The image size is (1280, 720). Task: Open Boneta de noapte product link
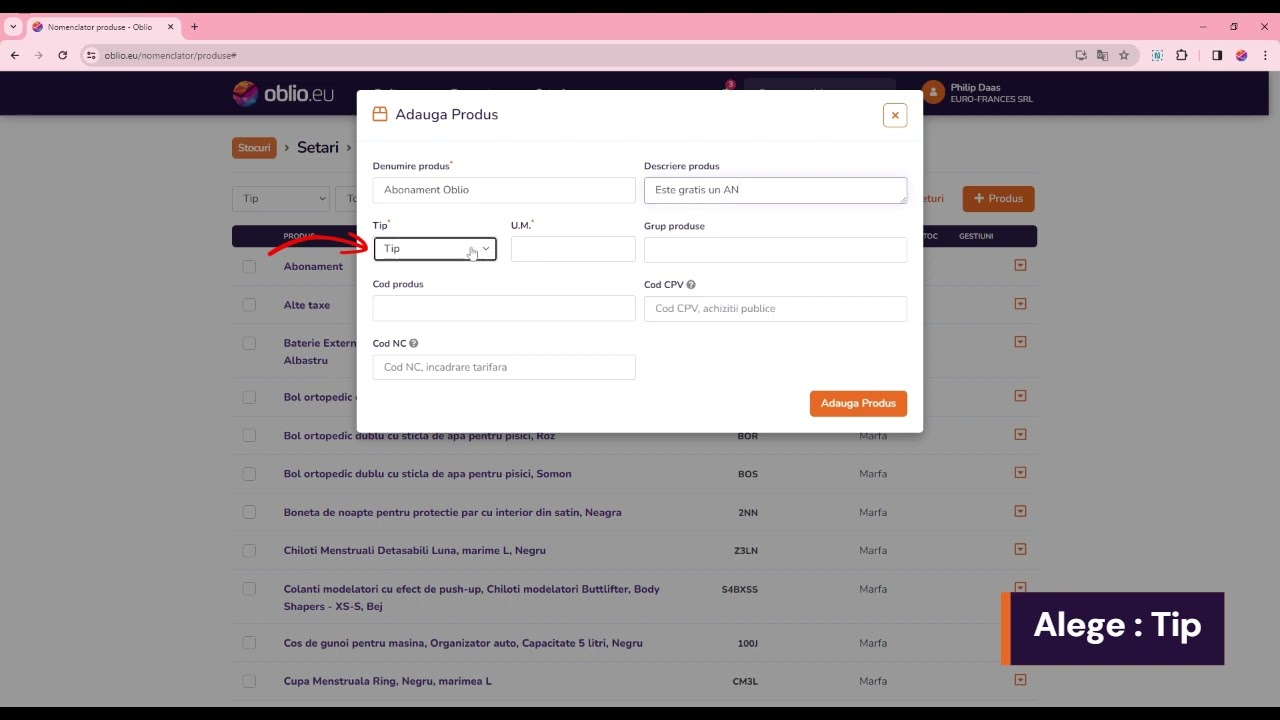[x=452, y=512]
